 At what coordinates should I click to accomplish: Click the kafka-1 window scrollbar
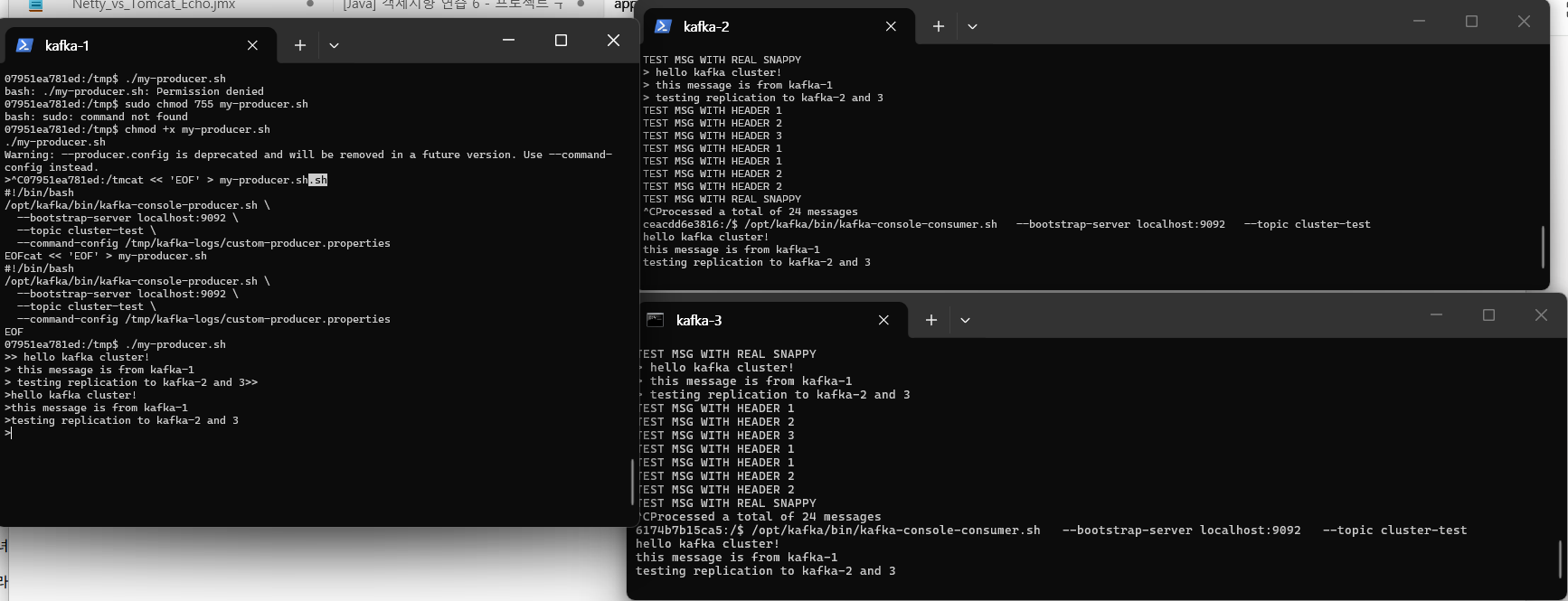(x=631, y=482)
